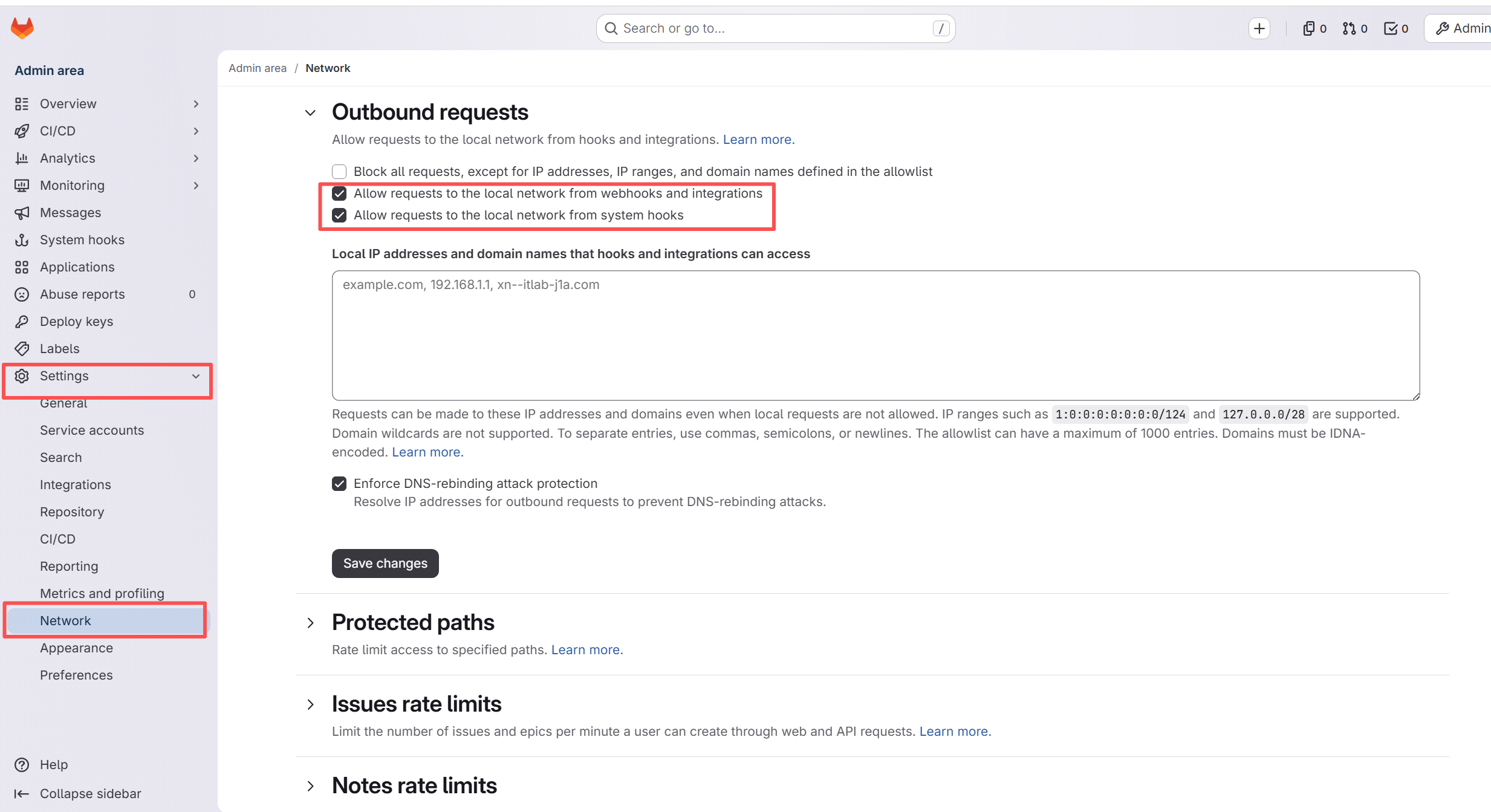Click the GitLab fox logo
1491x812 pixels.
tap(22, 28)
